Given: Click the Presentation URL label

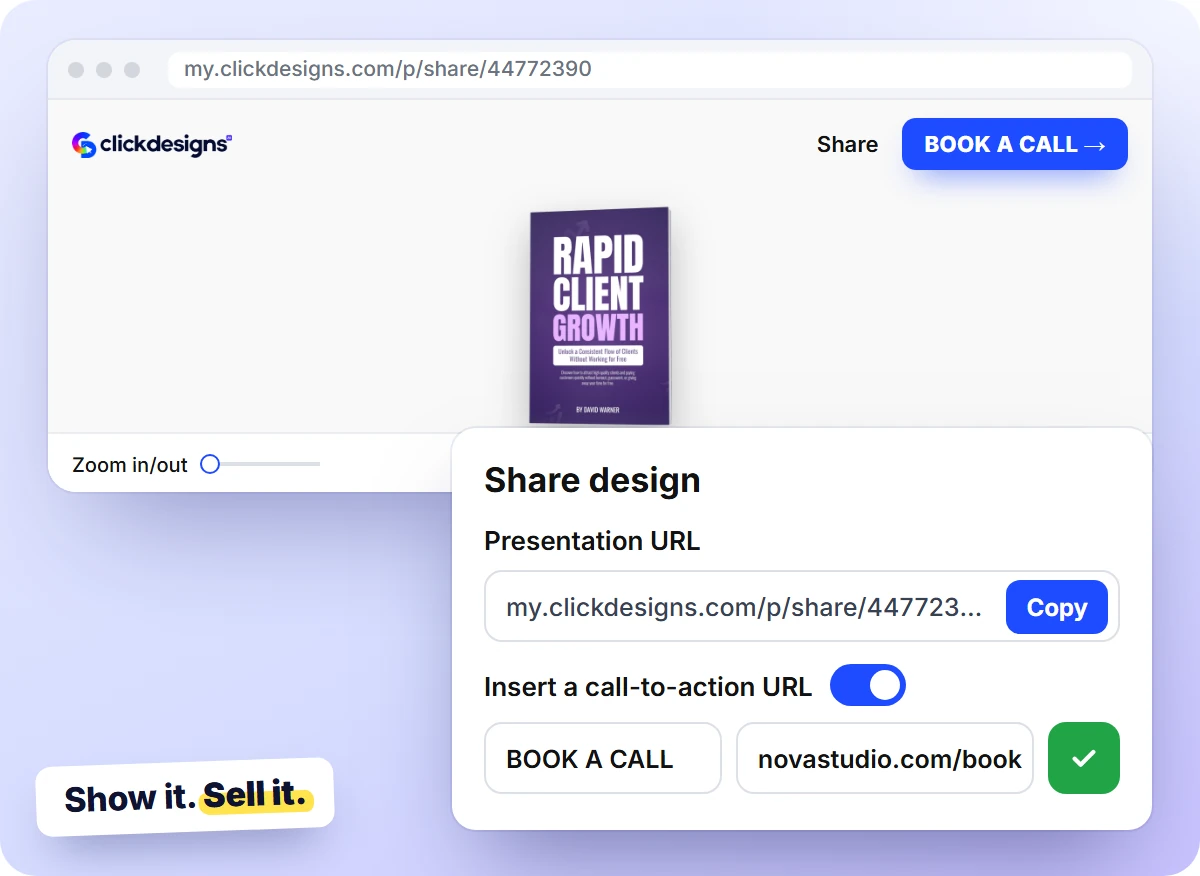Looking at the screenshot, I should pos(592,541).
